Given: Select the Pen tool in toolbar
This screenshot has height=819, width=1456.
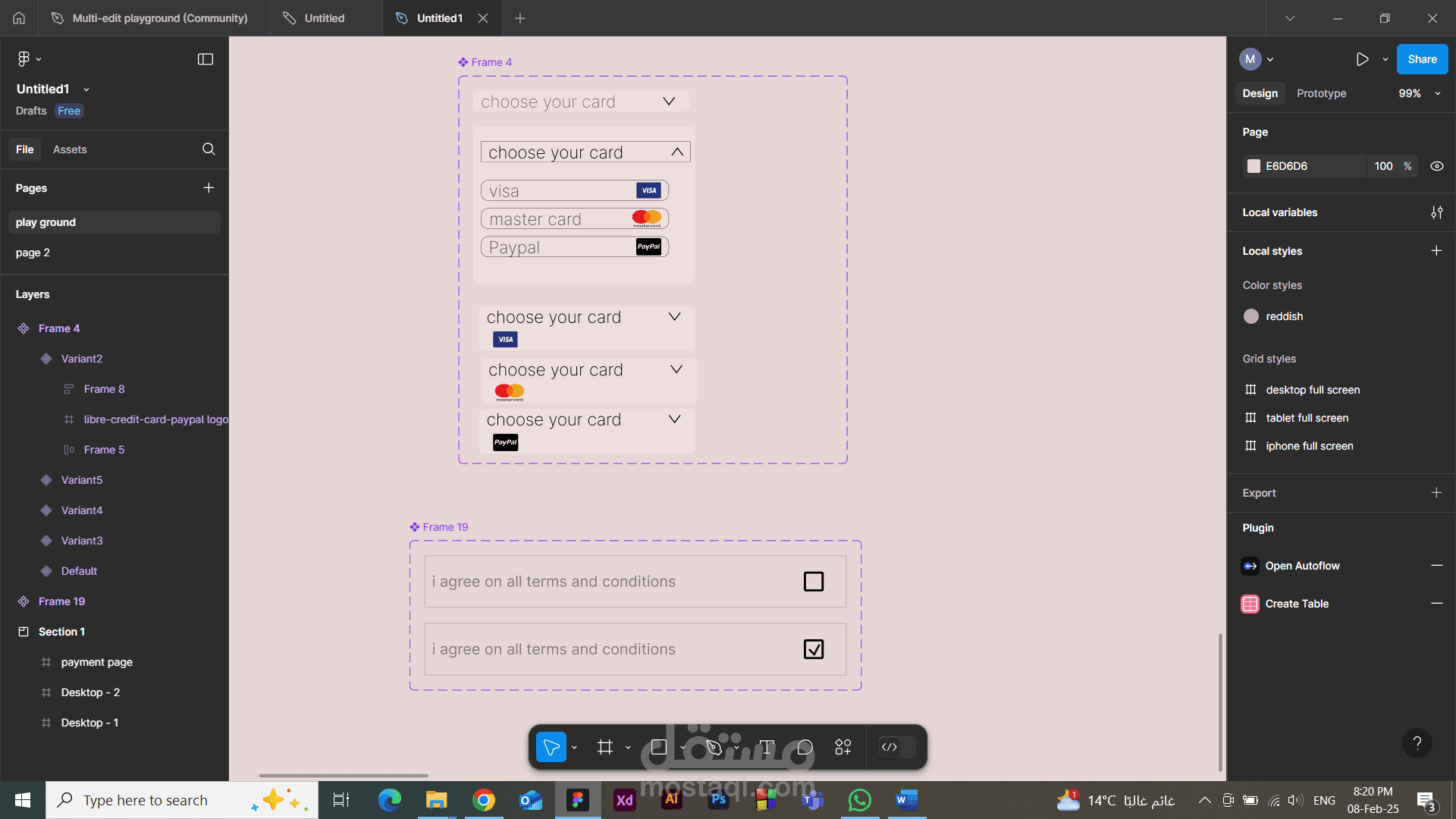Looking at the screenshot, I should click(714, 748).
